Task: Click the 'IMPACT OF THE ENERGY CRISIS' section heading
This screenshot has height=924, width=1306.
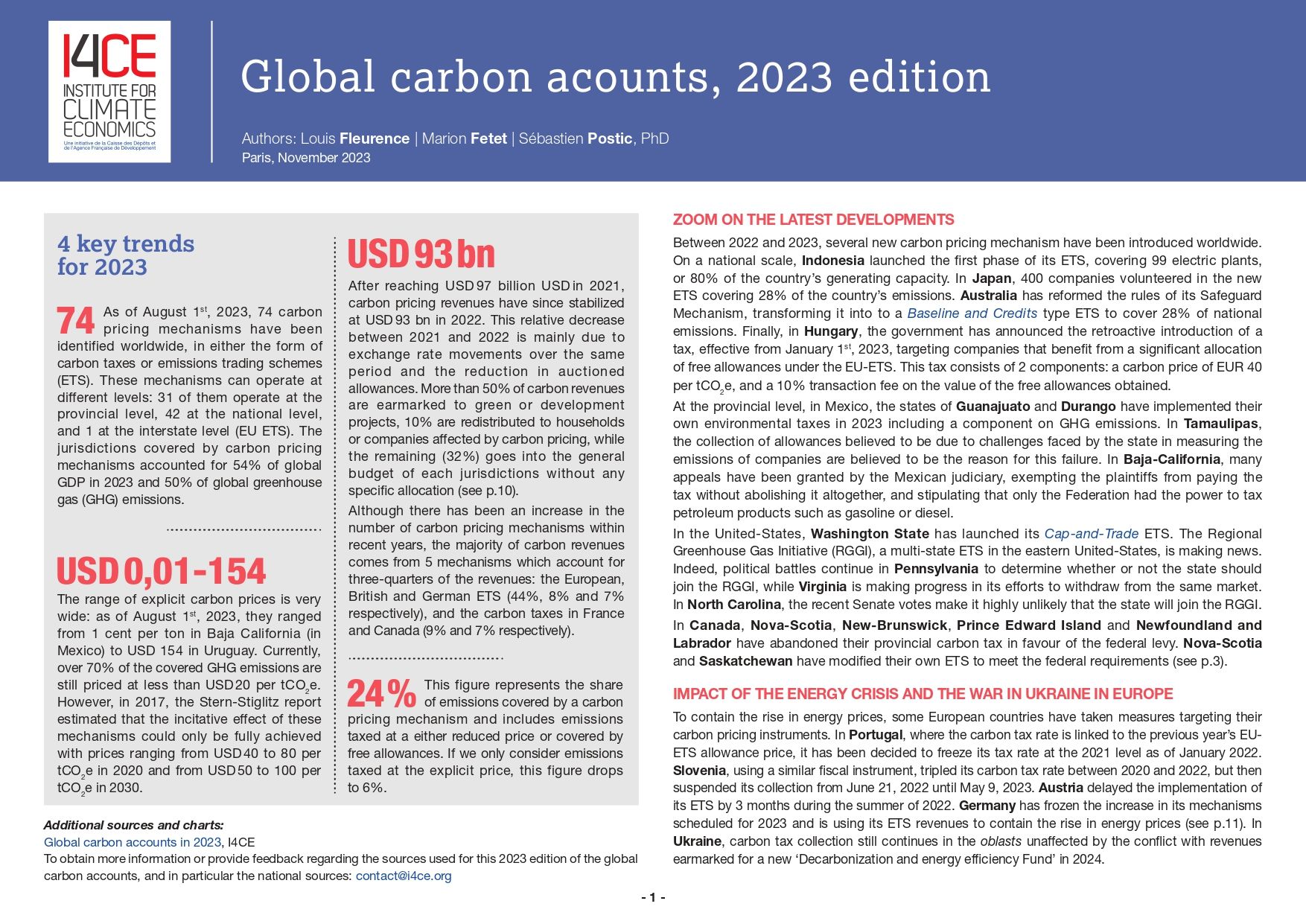Action: pyautogui.click(x=923, y=694)
